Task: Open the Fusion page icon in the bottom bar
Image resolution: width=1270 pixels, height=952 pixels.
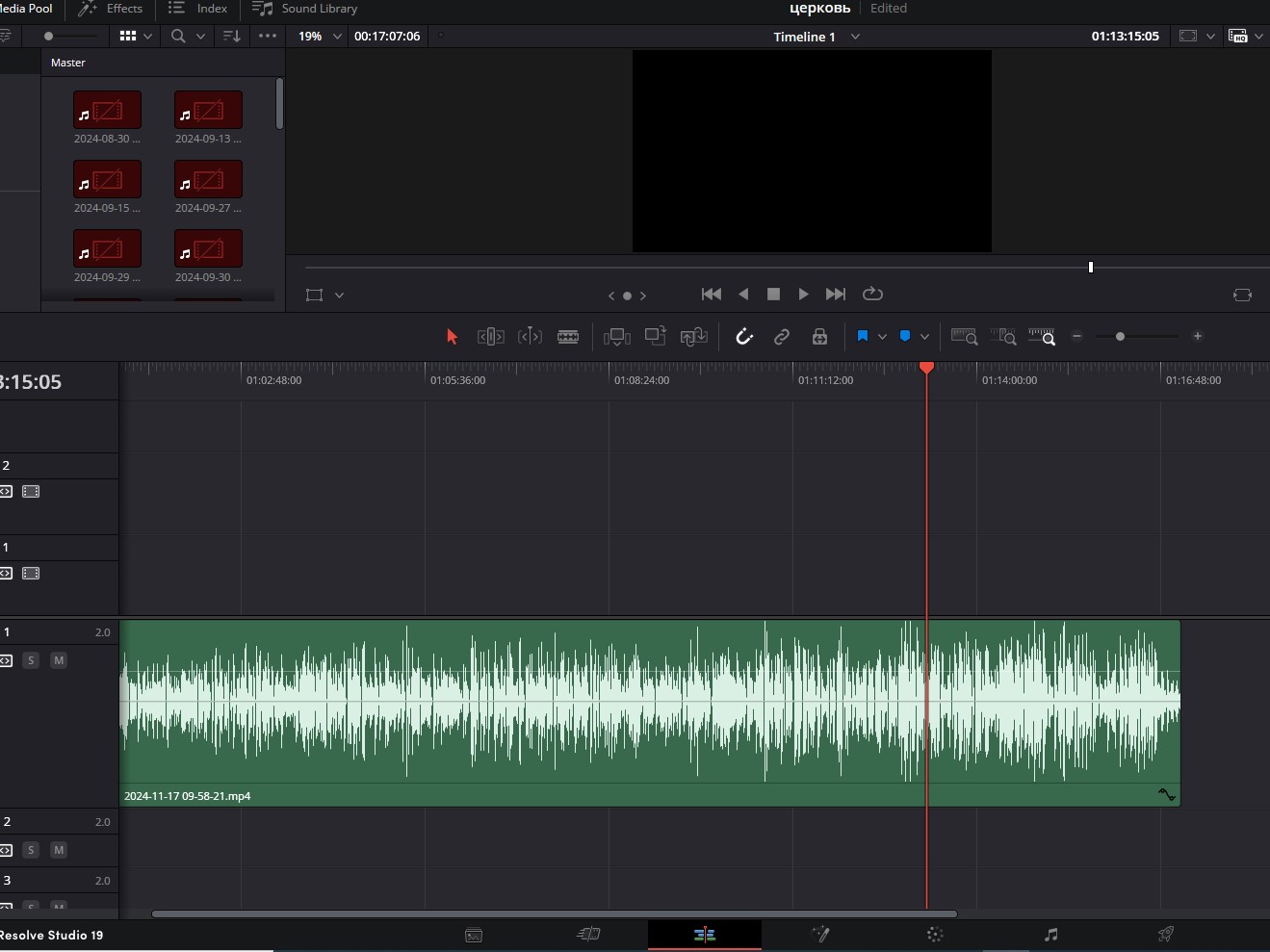Action: tap(820, 935)
